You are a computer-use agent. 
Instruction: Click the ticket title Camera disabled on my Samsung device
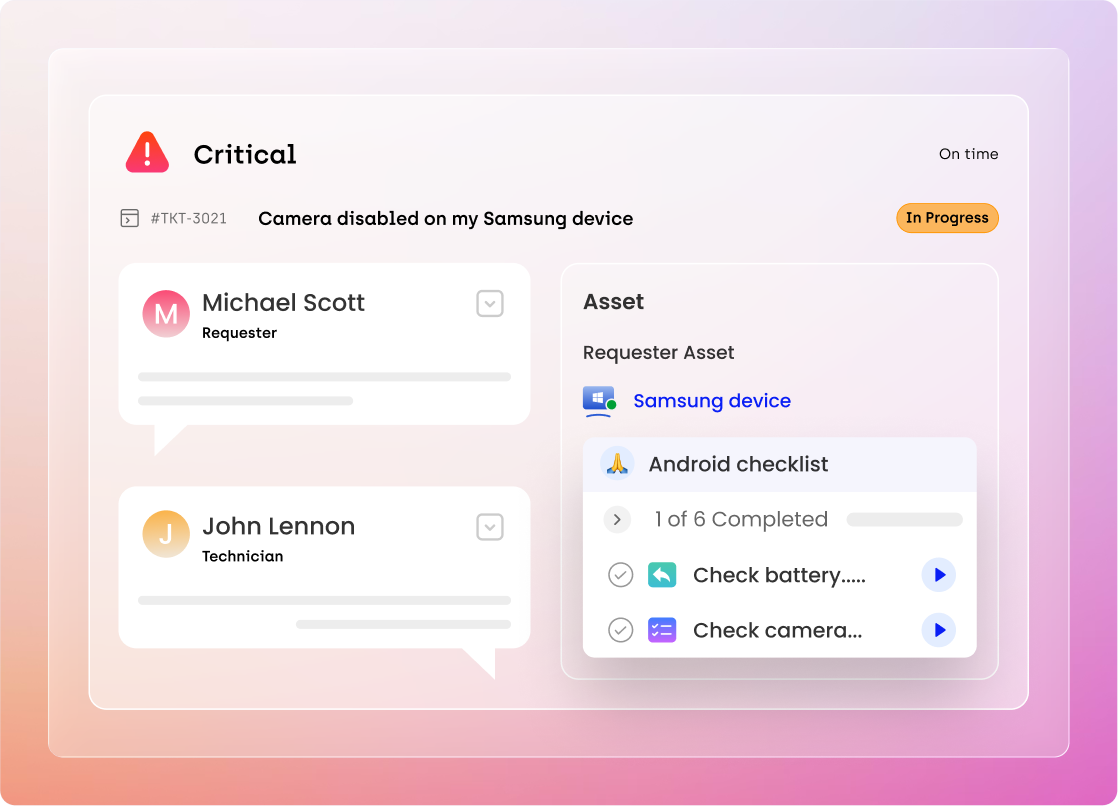445,218
